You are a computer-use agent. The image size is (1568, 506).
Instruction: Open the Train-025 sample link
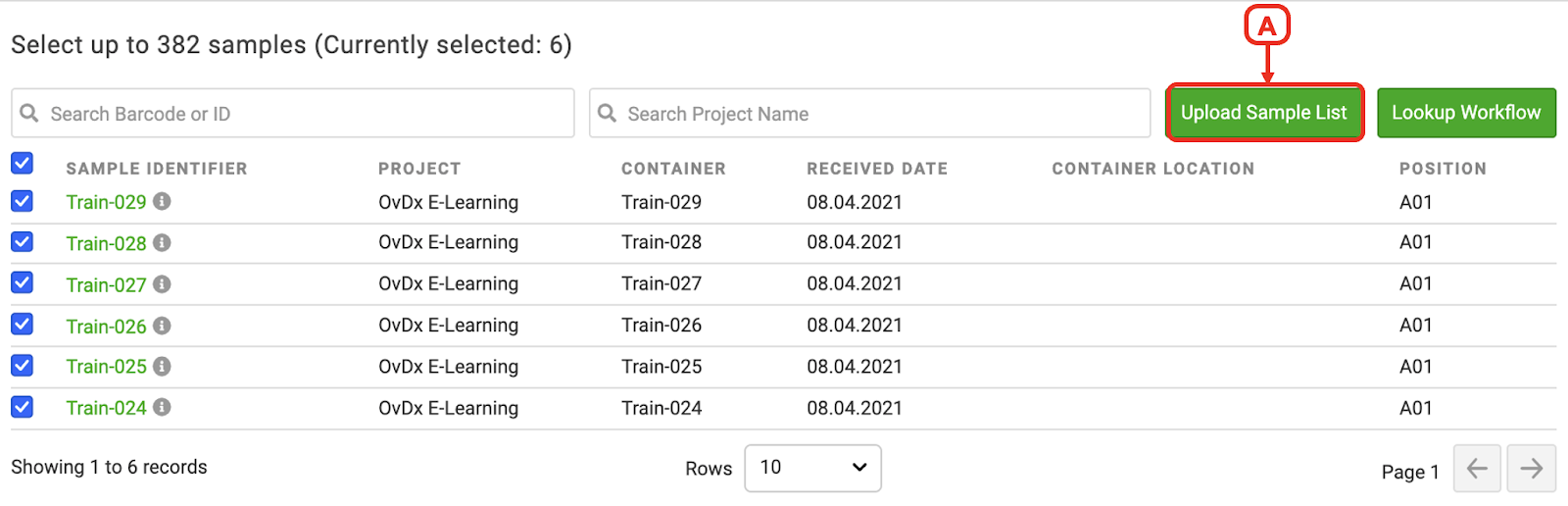pyautogui.click(x=106, y=367)
